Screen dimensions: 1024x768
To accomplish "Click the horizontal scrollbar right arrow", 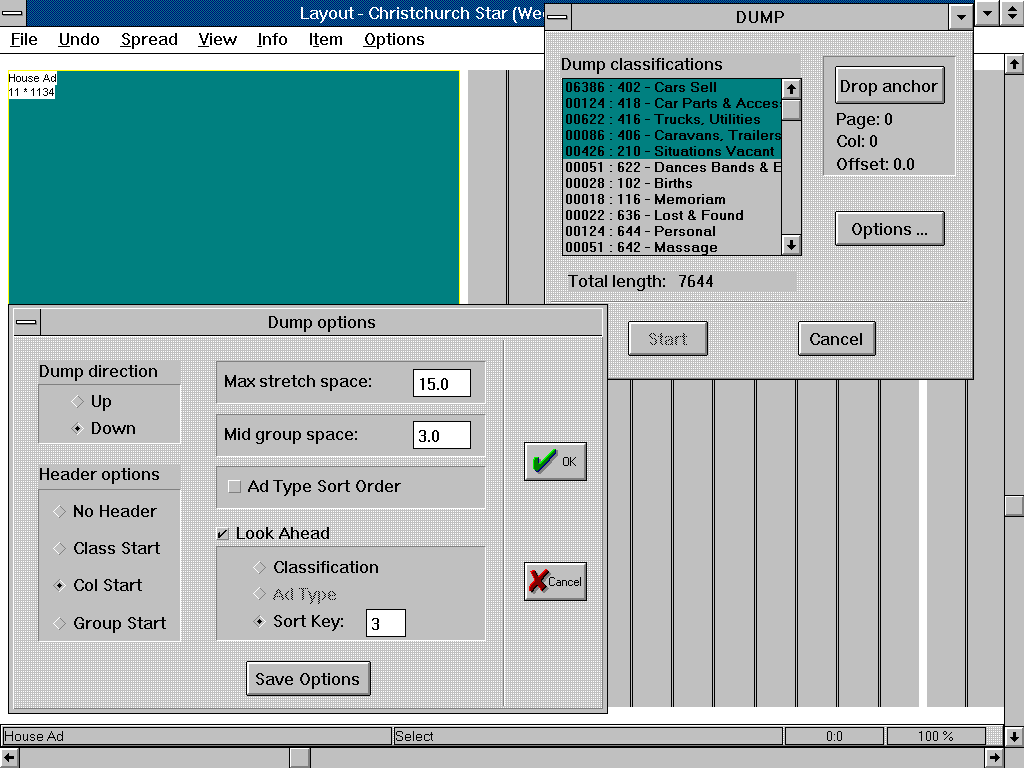I will tap(994, 758).
